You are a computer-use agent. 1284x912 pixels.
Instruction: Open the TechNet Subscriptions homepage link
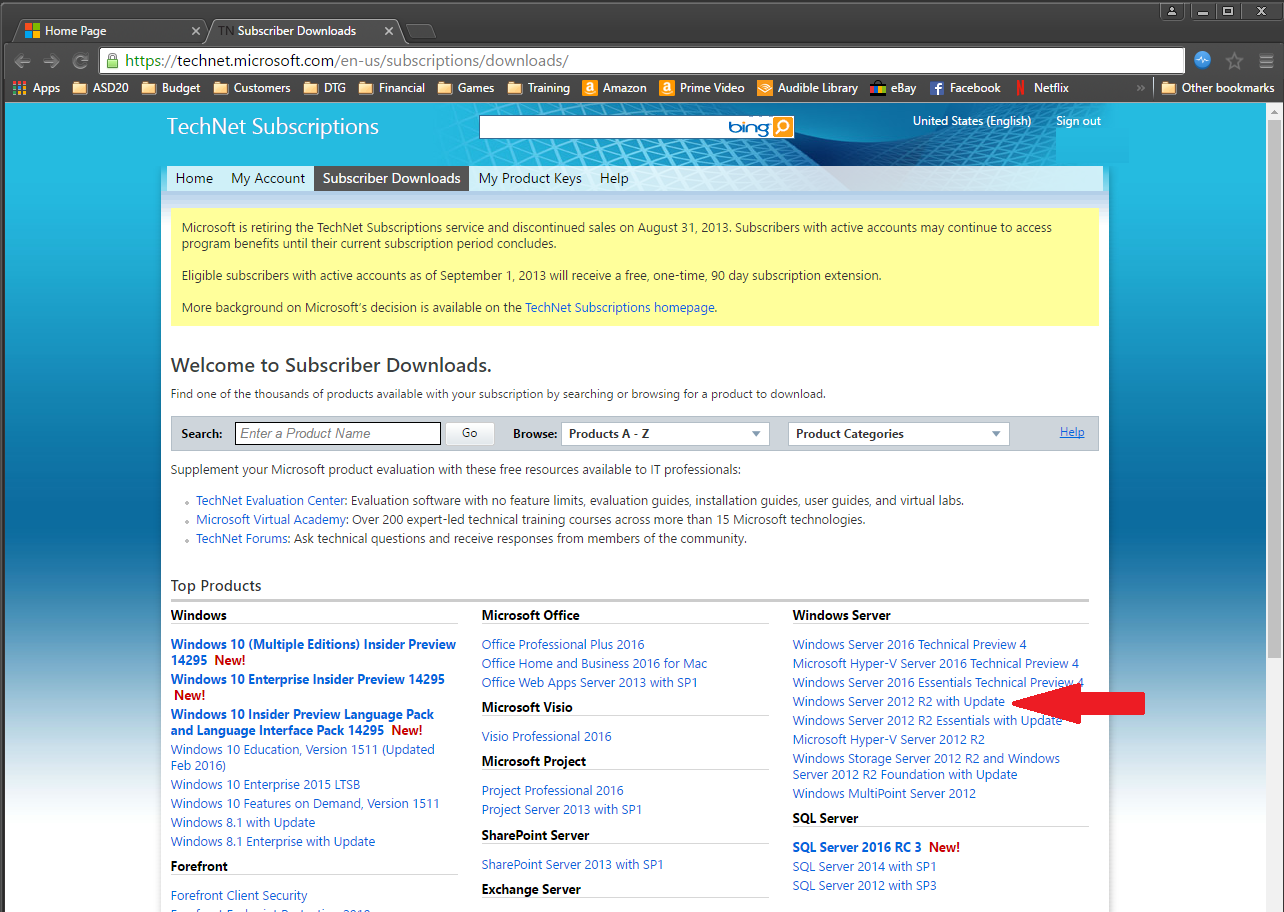pos(620,308)
